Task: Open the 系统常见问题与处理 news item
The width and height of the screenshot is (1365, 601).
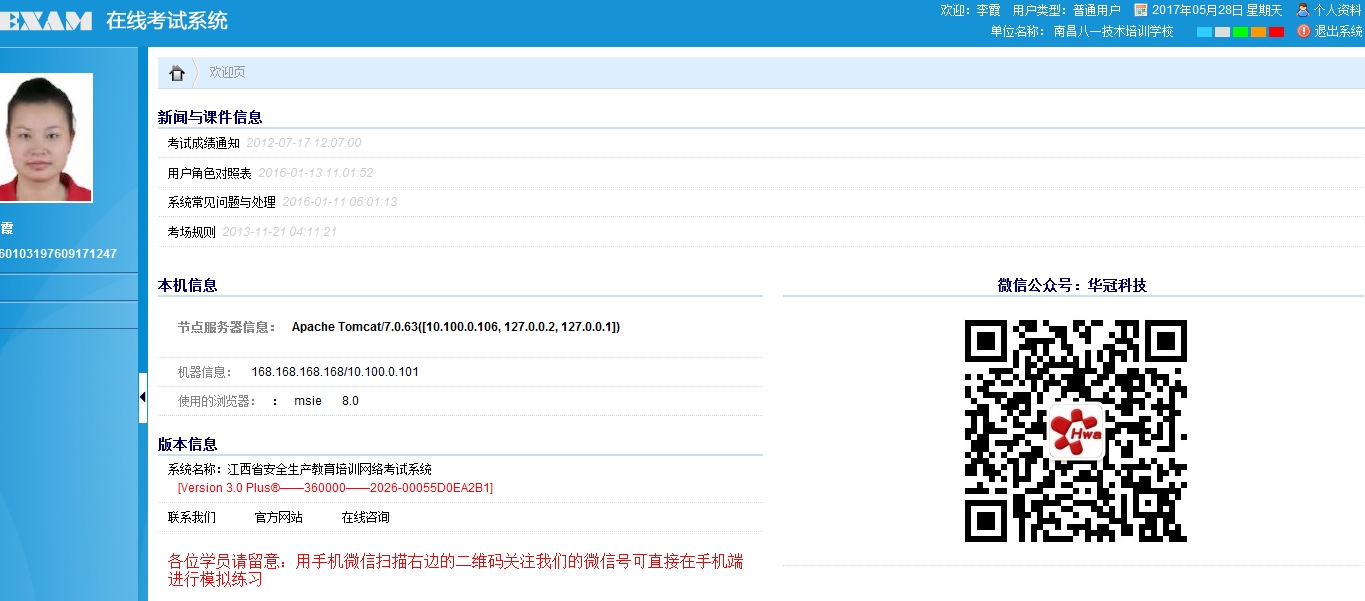Action: tap(222, 202)
